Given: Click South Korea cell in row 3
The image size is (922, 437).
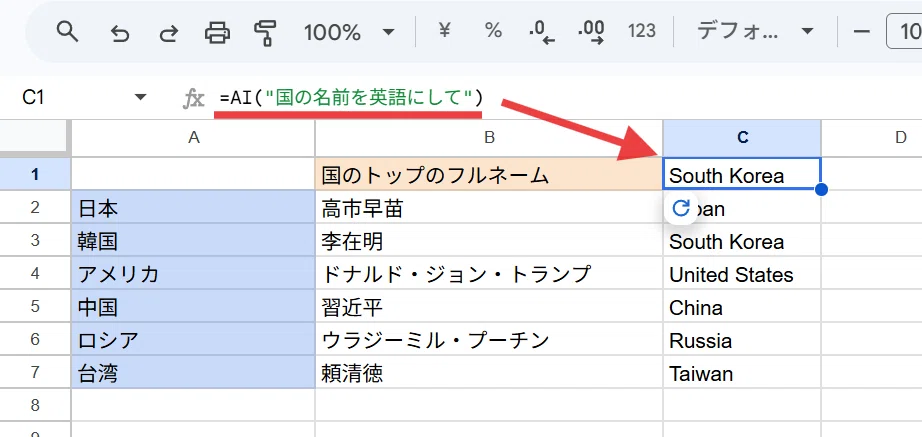Looking at the screenshot, I should pos(742,240).
